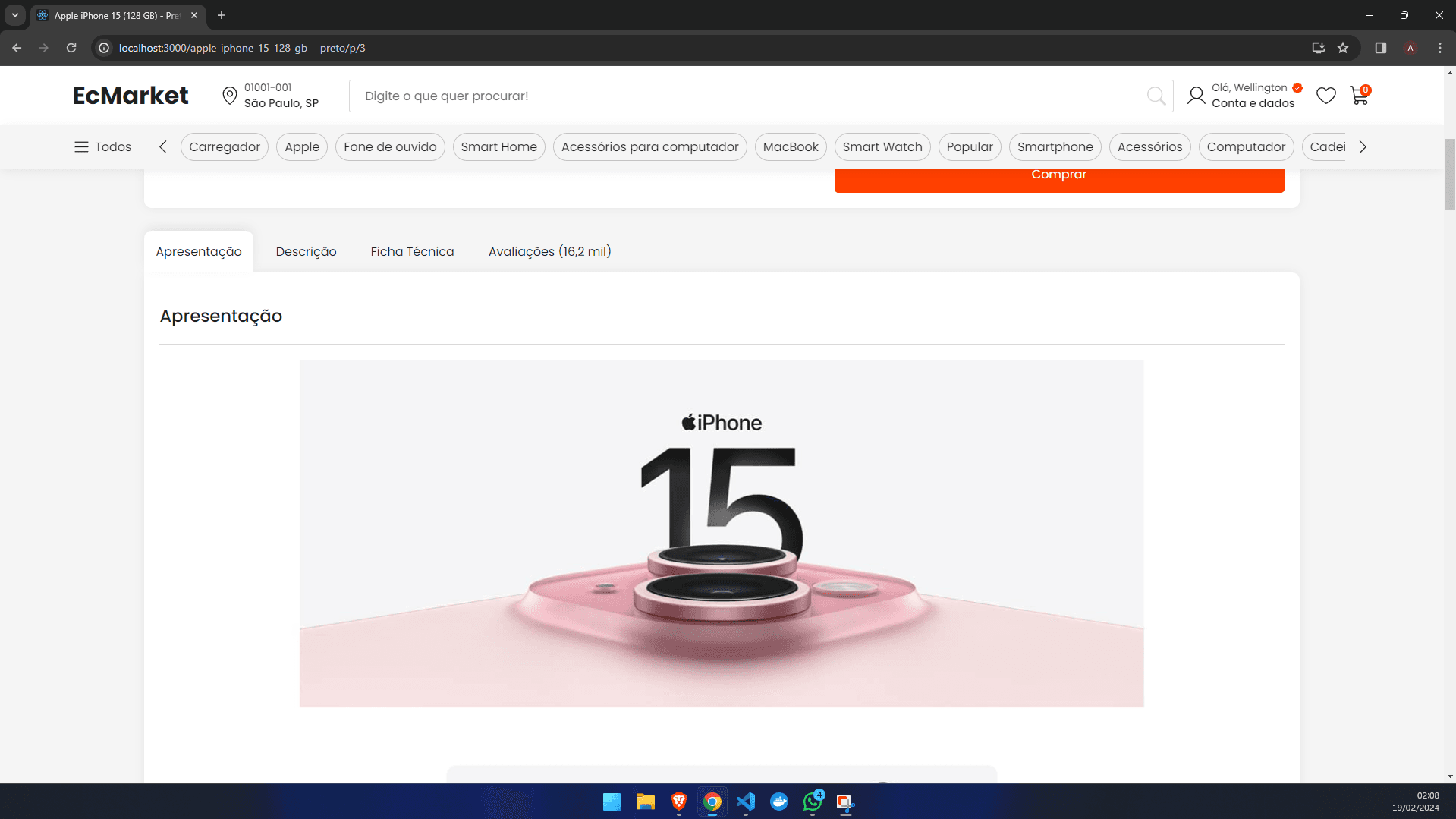The image size is (1456, 819).
Task: Click the site information icon in address bar
Action: [104, 48]
